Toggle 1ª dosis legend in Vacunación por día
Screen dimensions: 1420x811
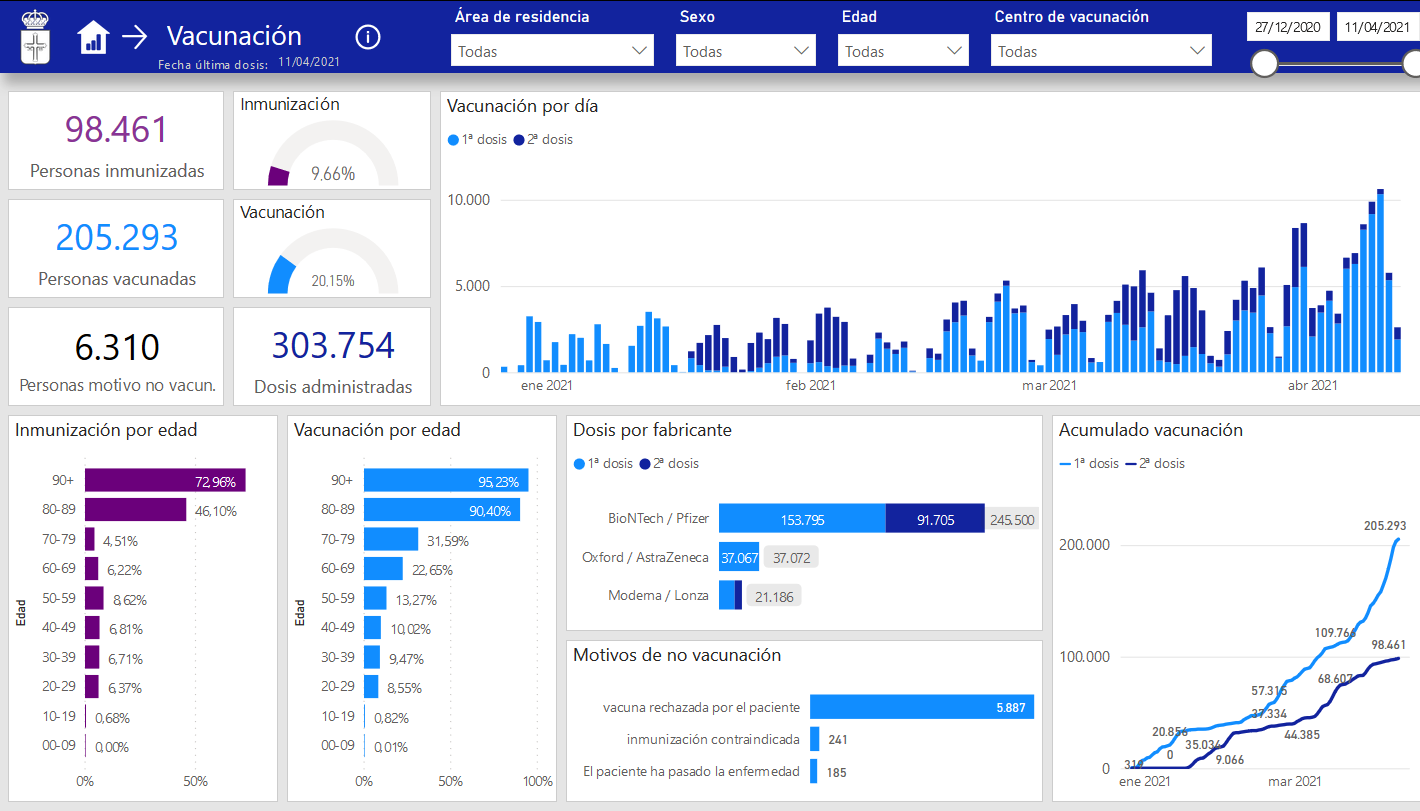[x=476, y=139]
